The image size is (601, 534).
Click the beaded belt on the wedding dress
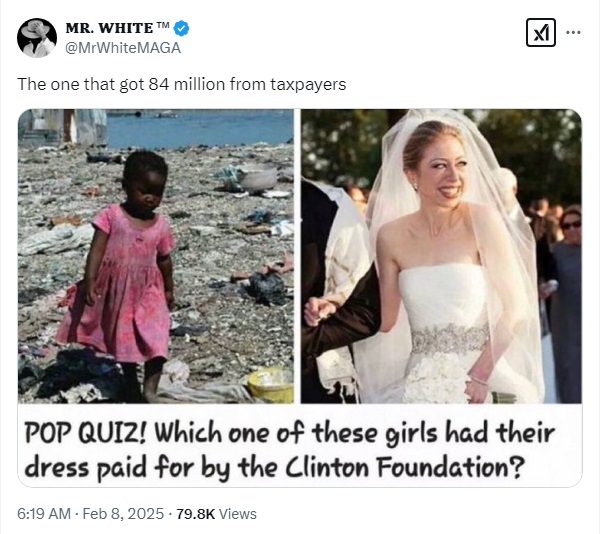tap(450, 338)
